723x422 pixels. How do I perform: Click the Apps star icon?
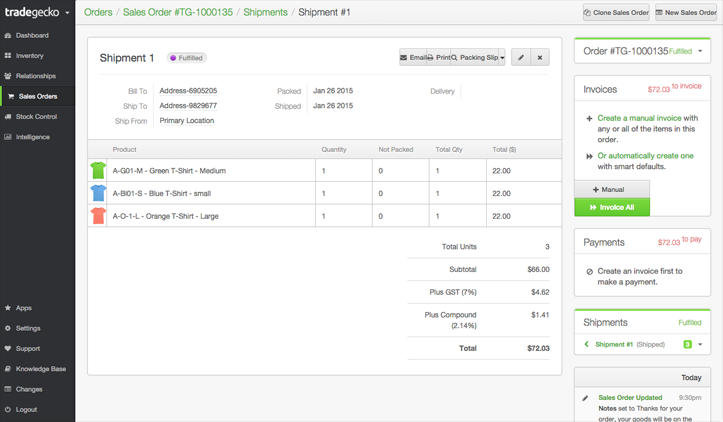(x=7, y=308)
